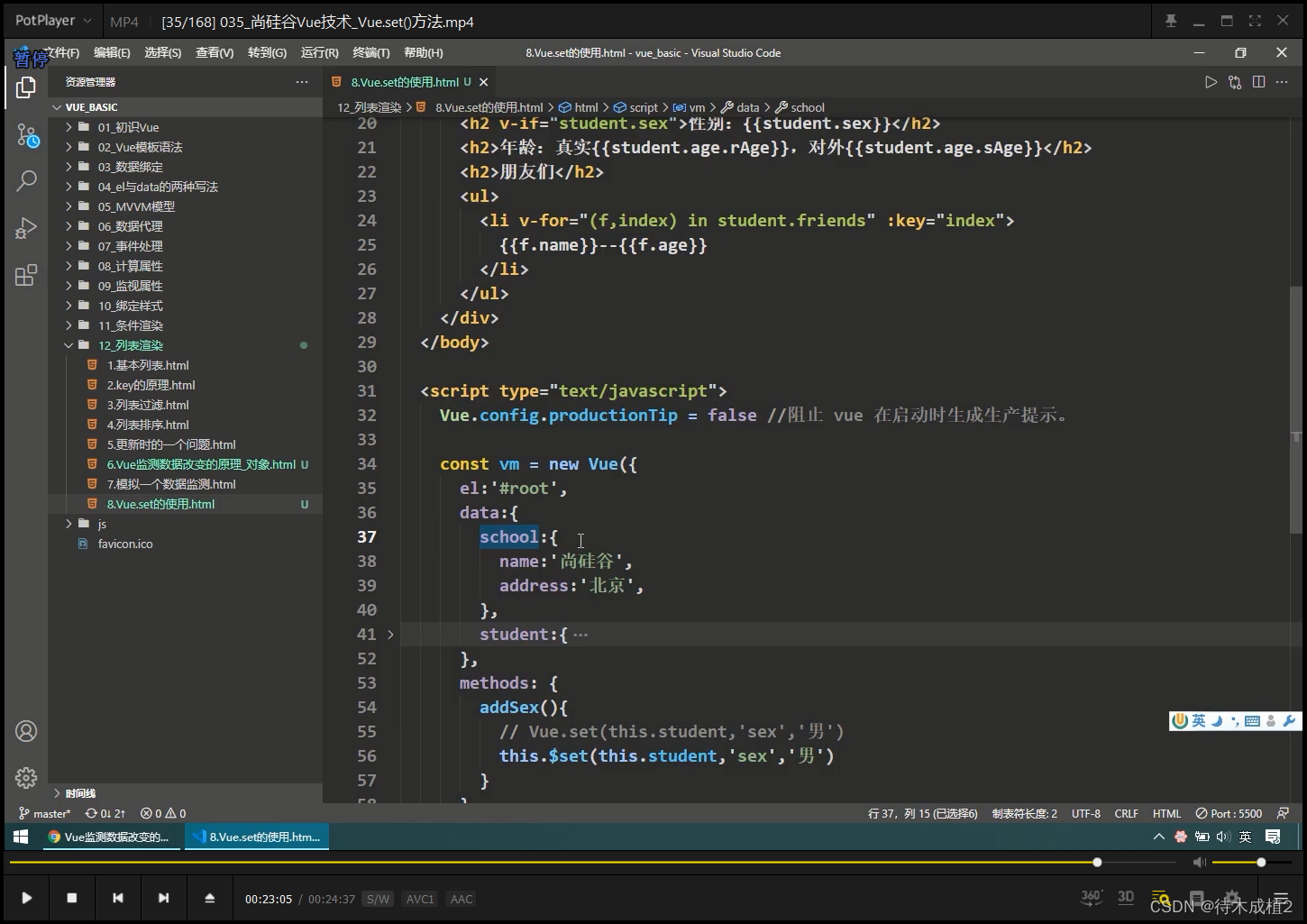
Task: Pin PotPlayer window on top
Action: pos(1171,21)
